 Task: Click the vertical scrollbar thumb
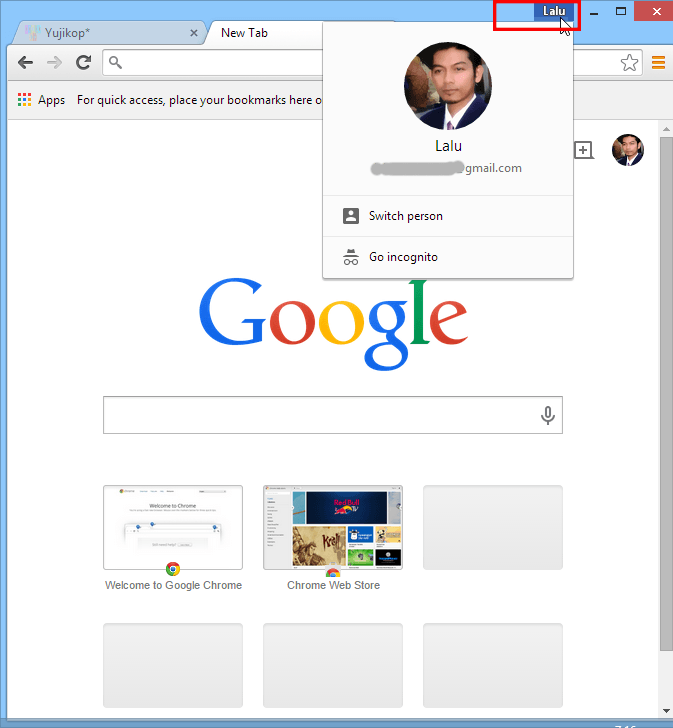(666, 394)
